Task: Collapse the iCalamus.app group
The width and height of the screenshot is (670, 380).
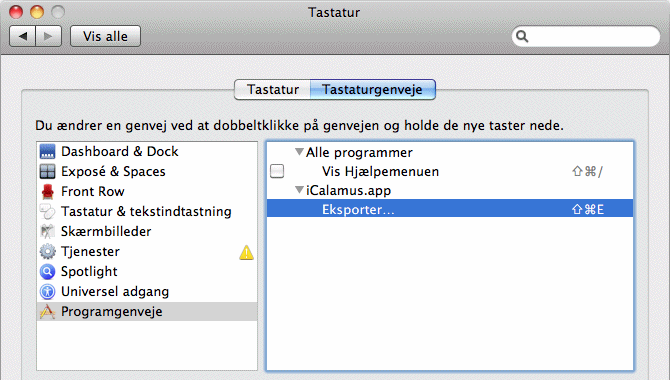Action: [300, 190]
